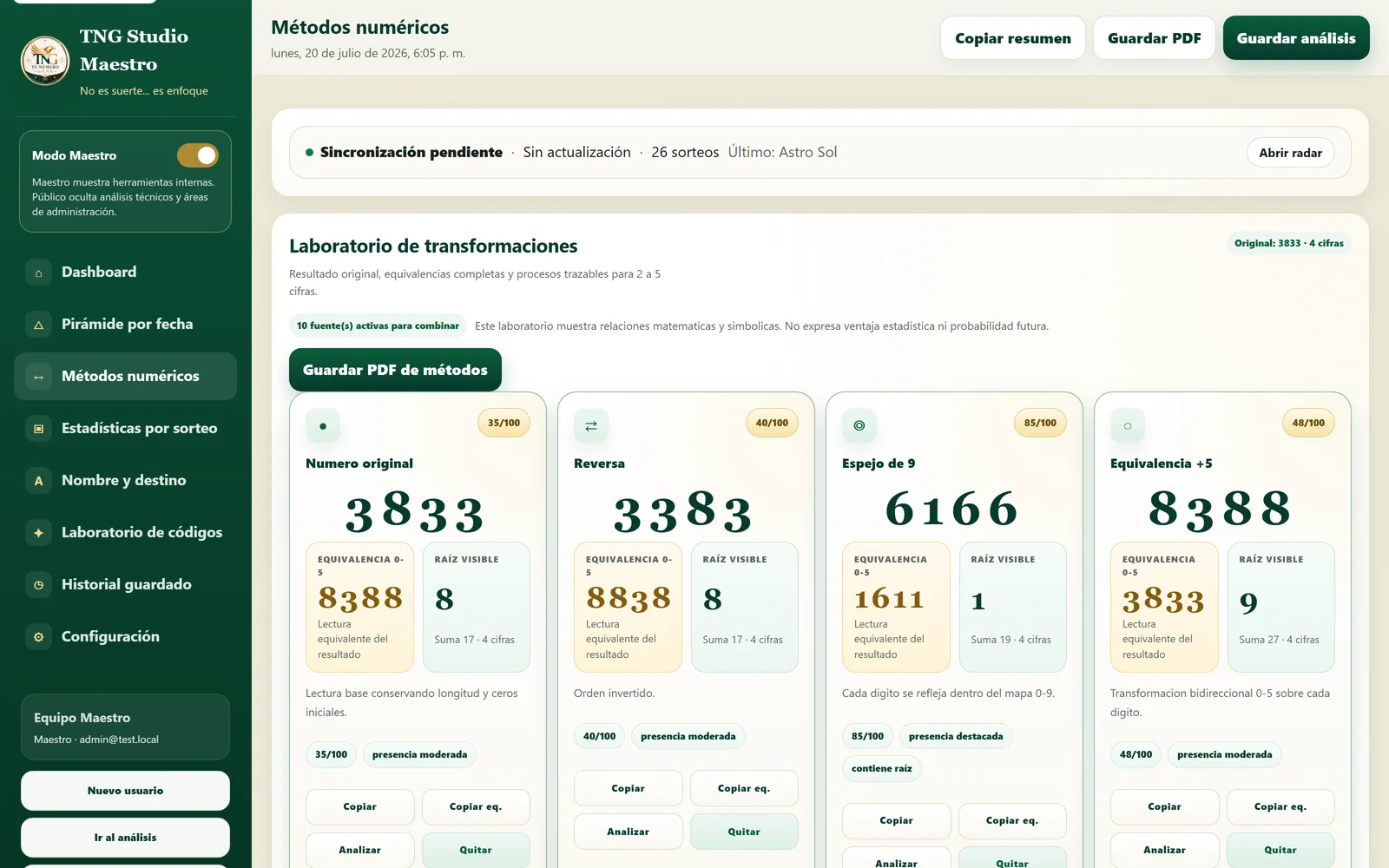The height and width of the screenshot is (868, 1389).
Task: Click the Laboratorio de códigos sparkle icon
Action: click(x=38, y=533)
